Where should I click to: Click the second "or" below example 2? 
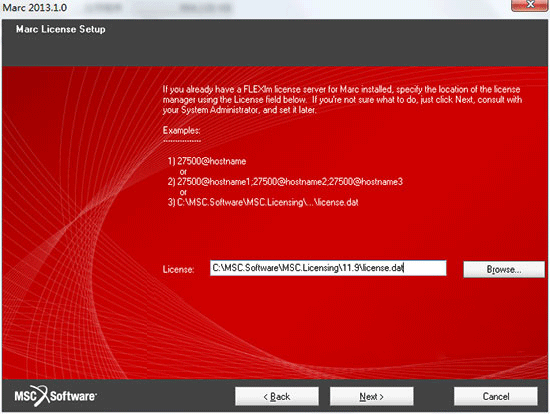(x=183, y=192)
